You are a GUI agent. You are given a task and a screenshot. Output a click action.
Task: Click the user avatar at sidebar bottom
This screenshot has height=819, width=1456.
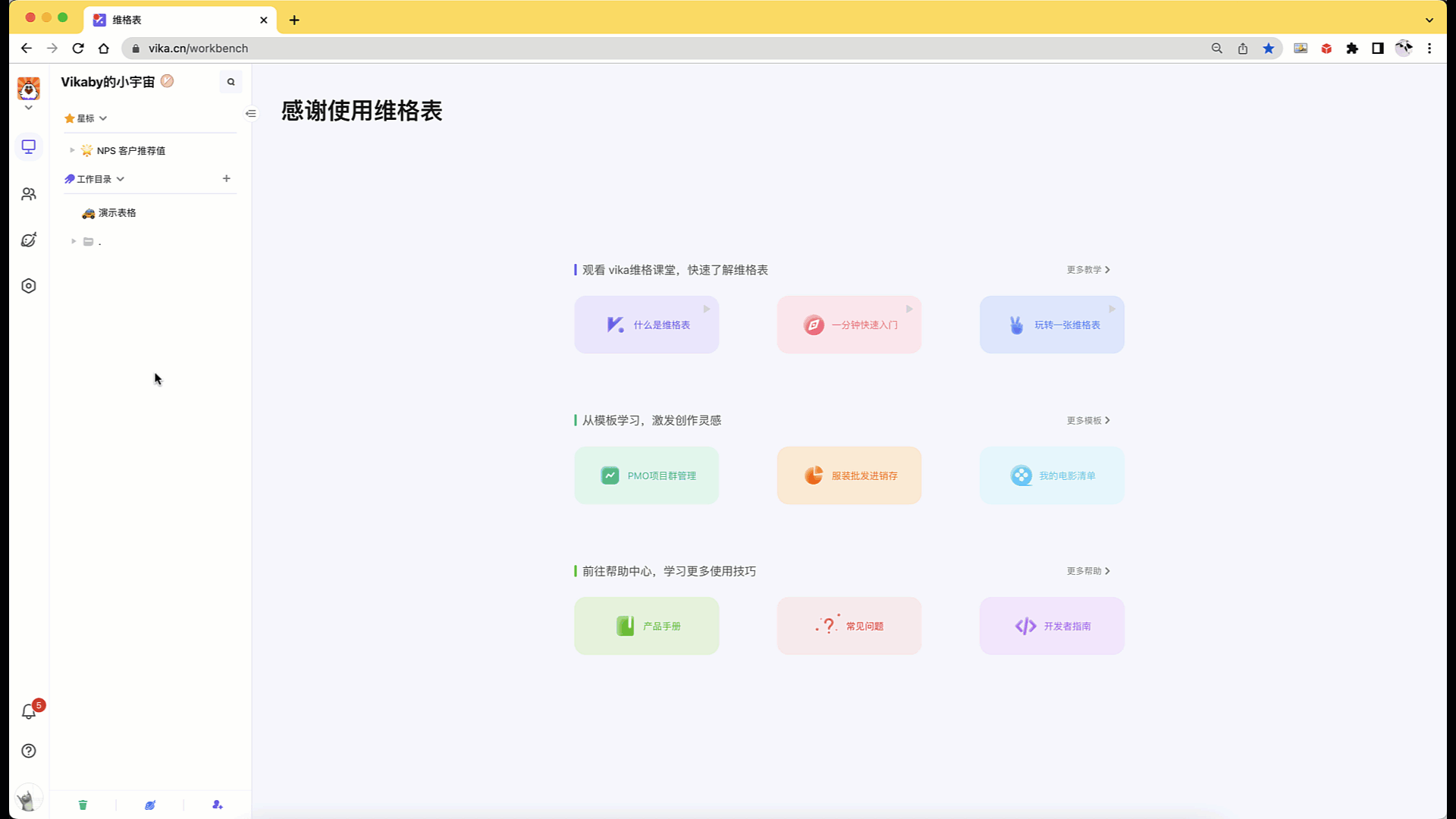(x=29, y=799)
